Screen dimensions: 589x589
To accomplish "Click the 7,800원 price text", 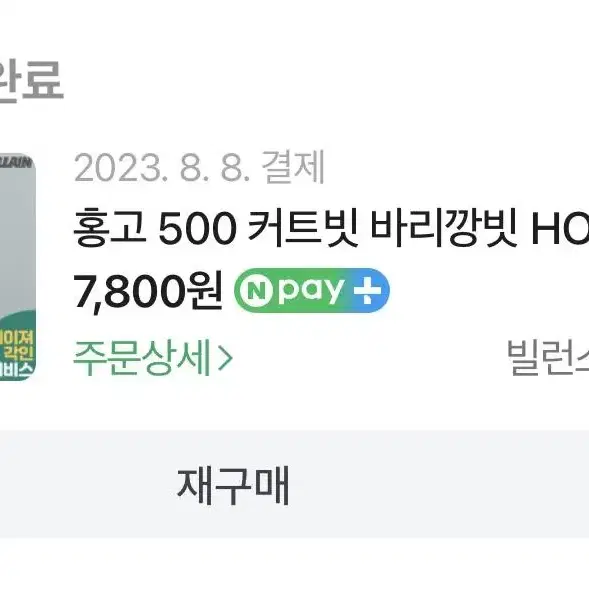I will click(x=148, y=291).
